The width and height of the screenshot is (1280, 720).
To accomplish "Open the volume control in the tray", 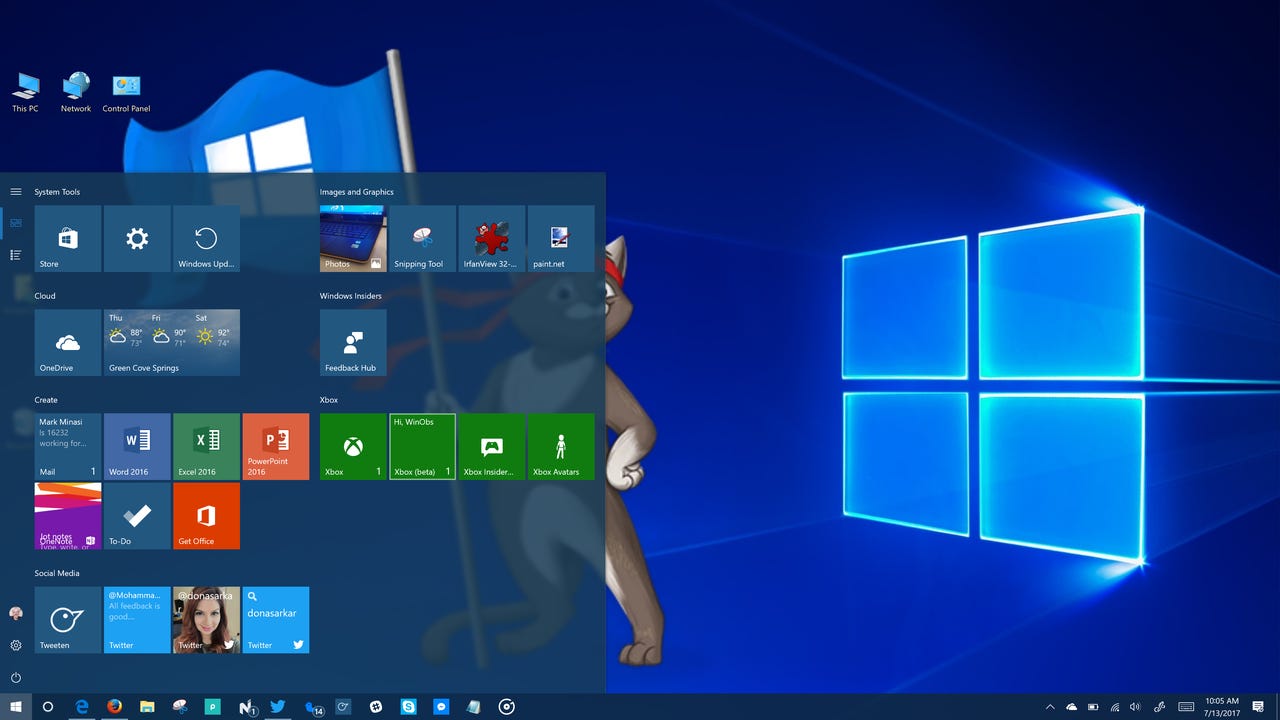I will click(x=1135, y=707).
